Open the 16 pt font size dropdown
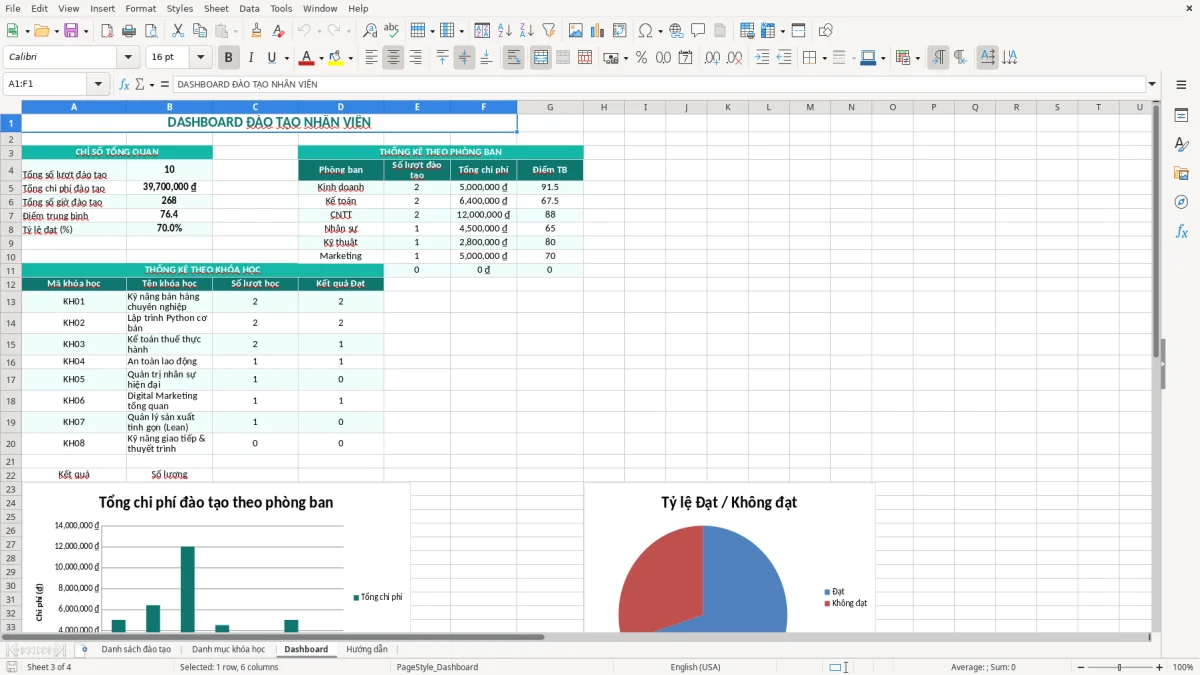1200x675 pixels. point(200,58)
